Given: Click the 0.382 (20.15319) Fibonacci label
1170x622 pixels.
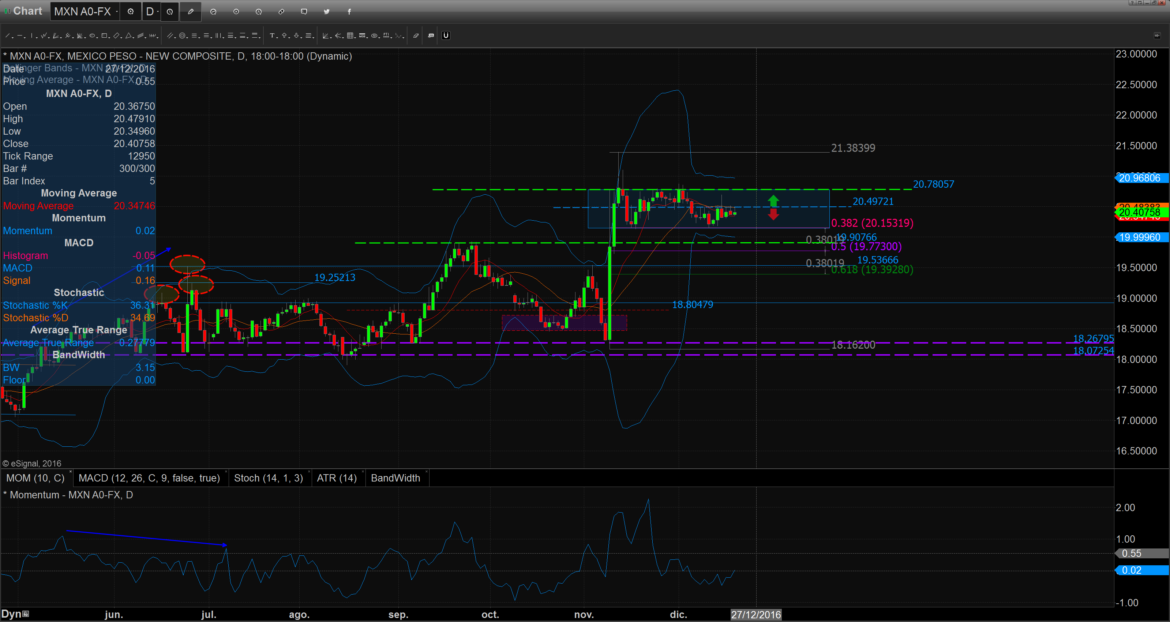Looking at the screenshot, I should click(x=872, y=223).
